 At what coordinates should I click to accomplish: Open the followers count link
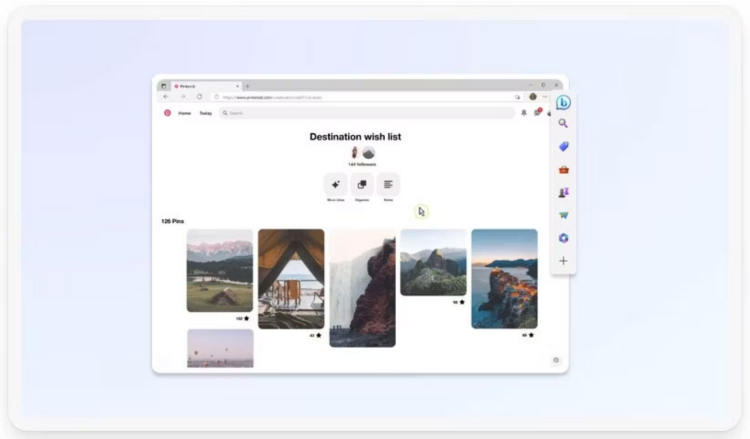(362, 165)
